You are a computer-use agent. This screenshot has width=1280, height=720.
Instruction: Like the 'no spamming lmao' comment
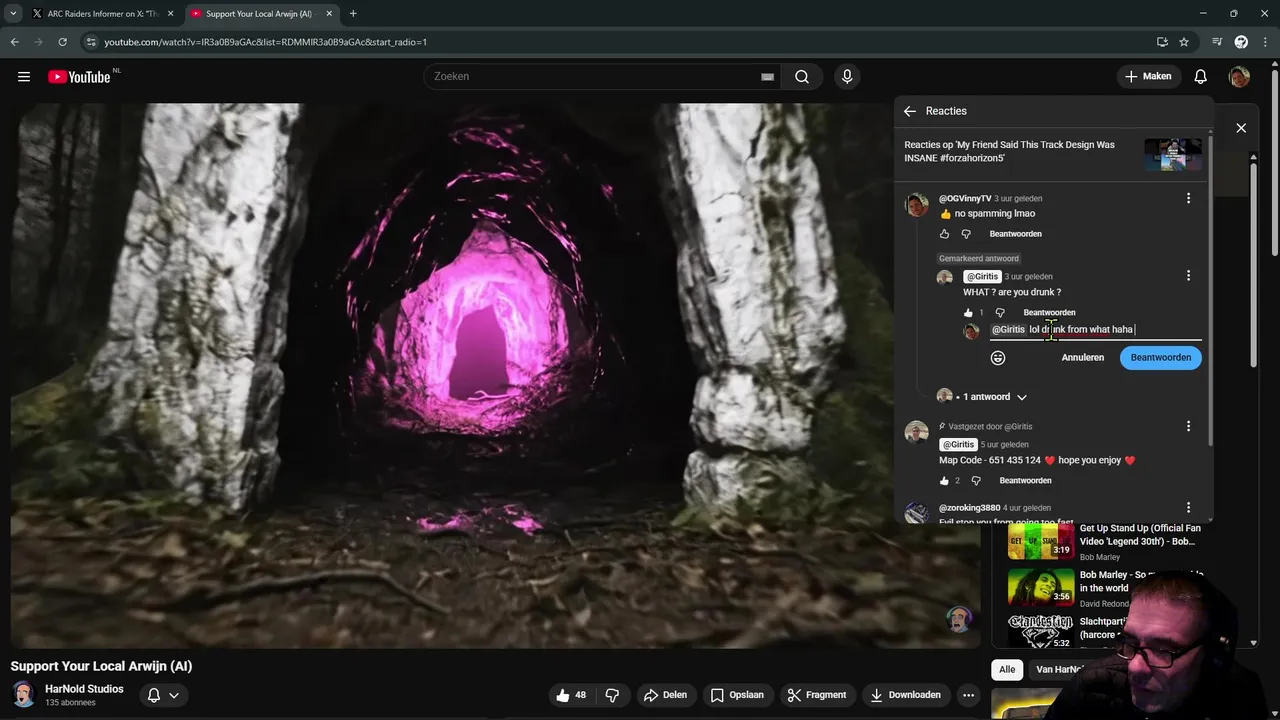click(x=944, y=234)
